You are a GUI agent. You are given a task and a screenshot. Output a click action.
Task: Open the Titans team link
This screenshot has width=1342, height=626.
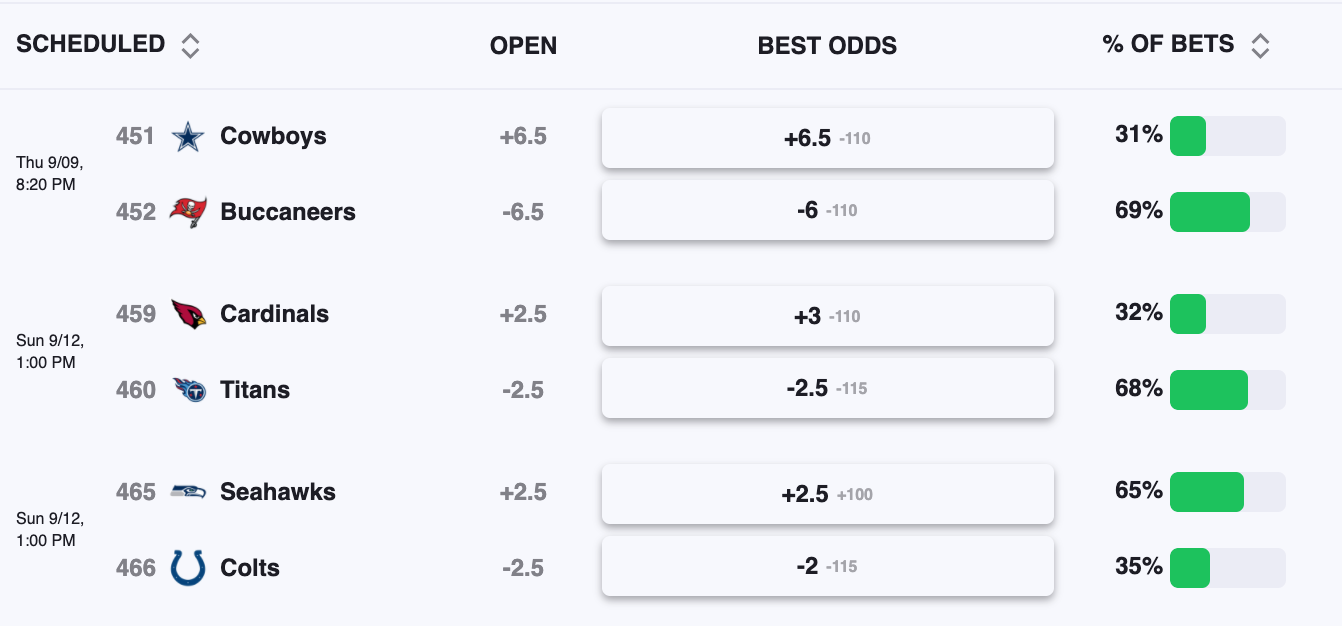click(255, 390)
